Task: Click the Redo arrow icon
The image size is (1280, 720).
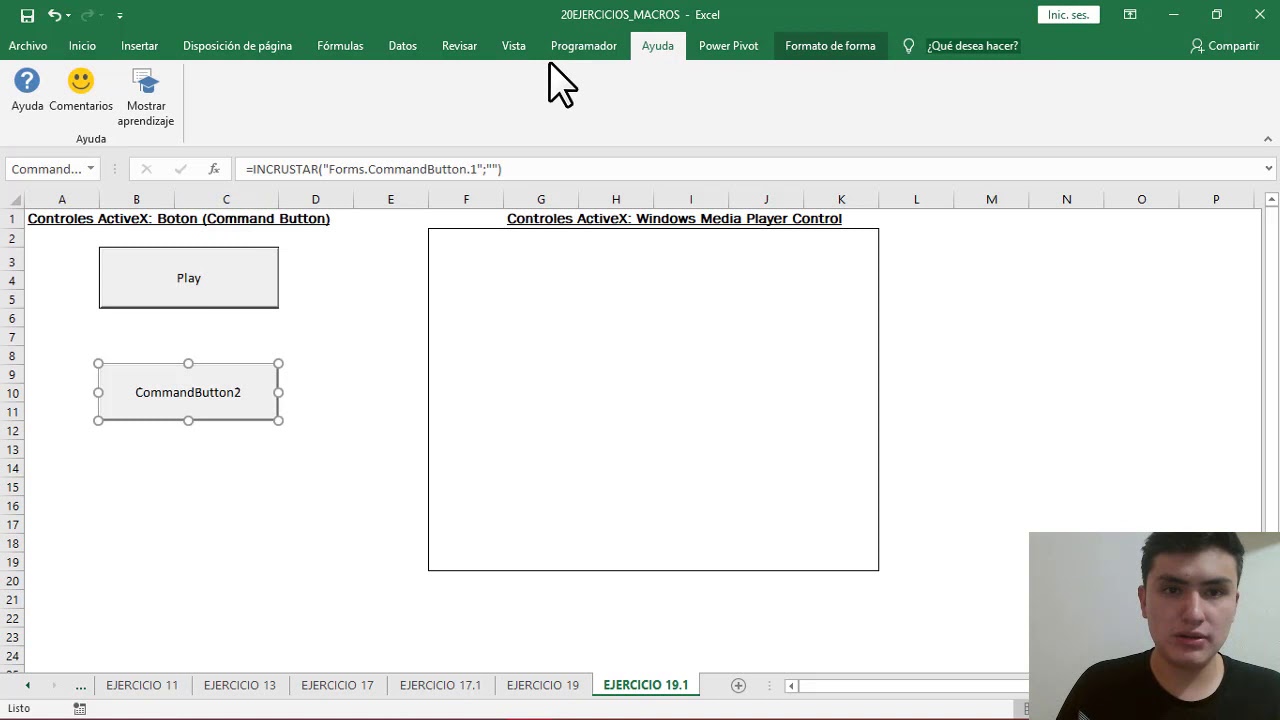Action: [x=87, y=15]
